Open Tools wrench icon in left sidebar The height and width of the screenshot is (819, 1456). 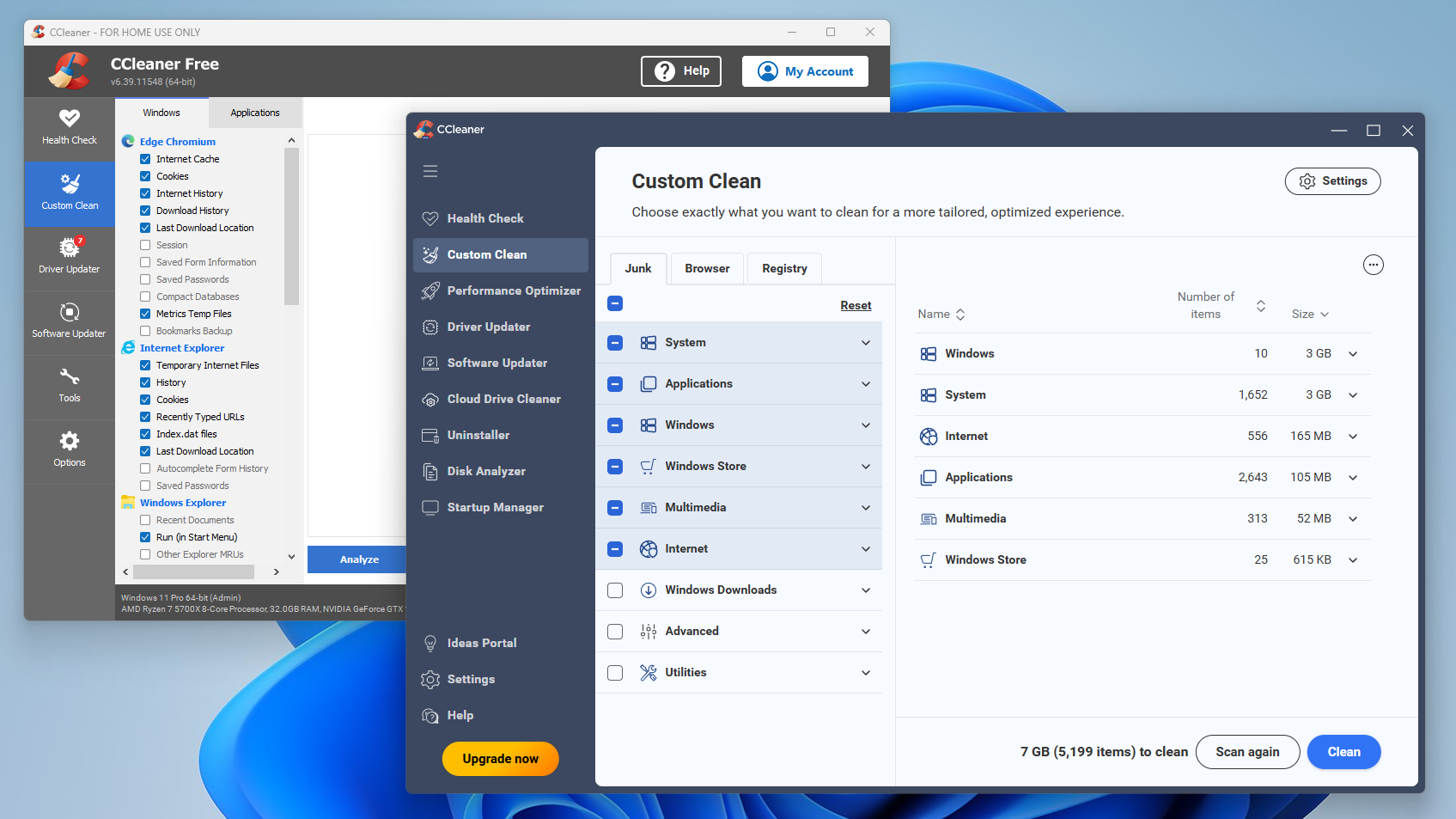[x=70, y=385]
